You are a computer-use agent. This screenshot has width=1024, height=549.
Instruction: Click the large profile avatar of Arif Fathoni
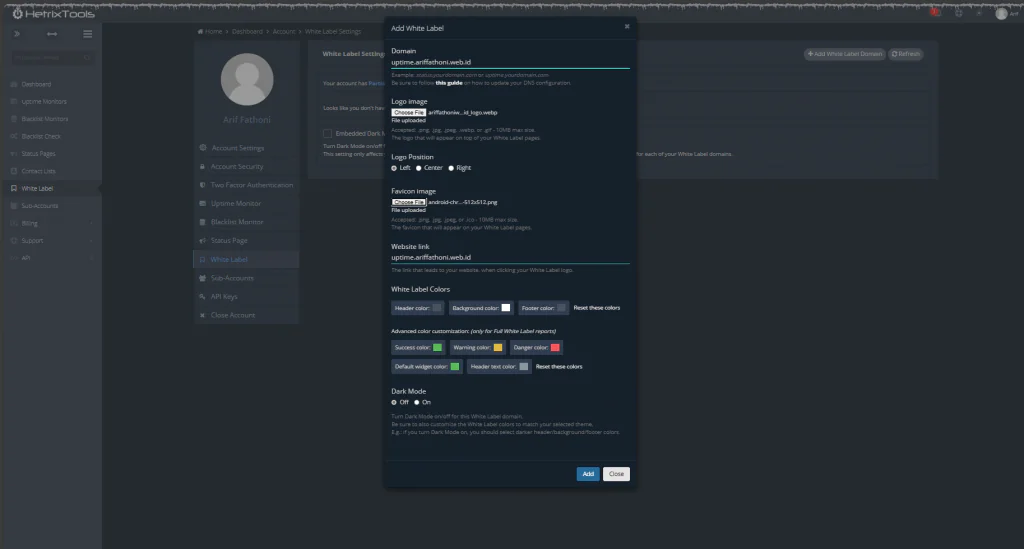click(247, 79)
